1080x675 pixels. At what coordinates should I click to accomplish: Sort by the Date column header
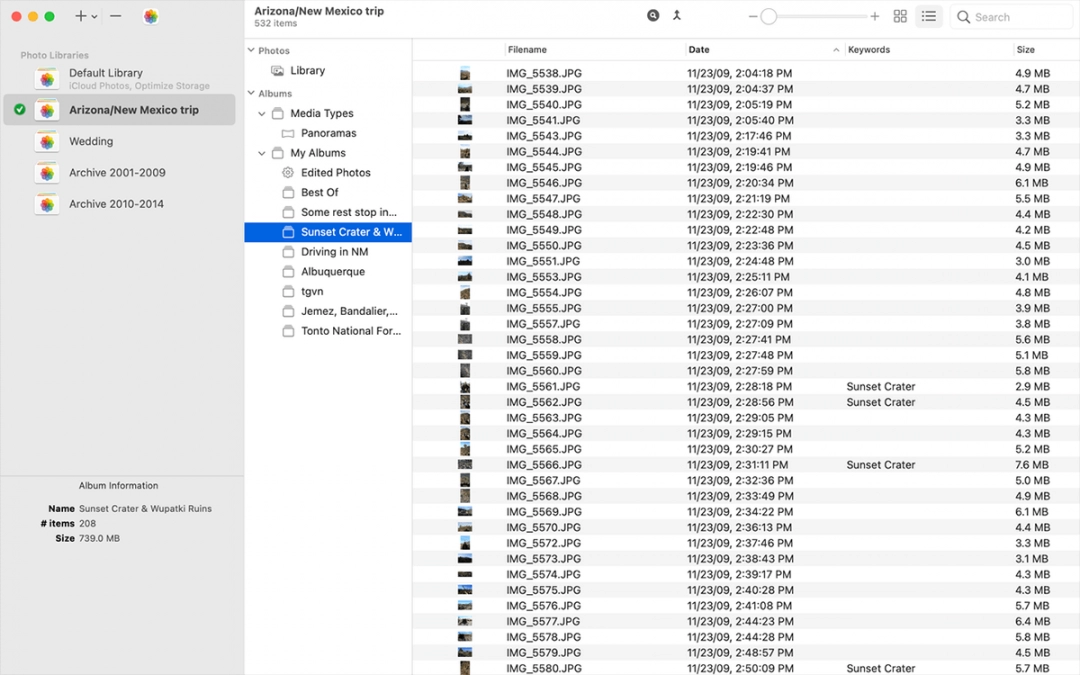click(760, 50)
